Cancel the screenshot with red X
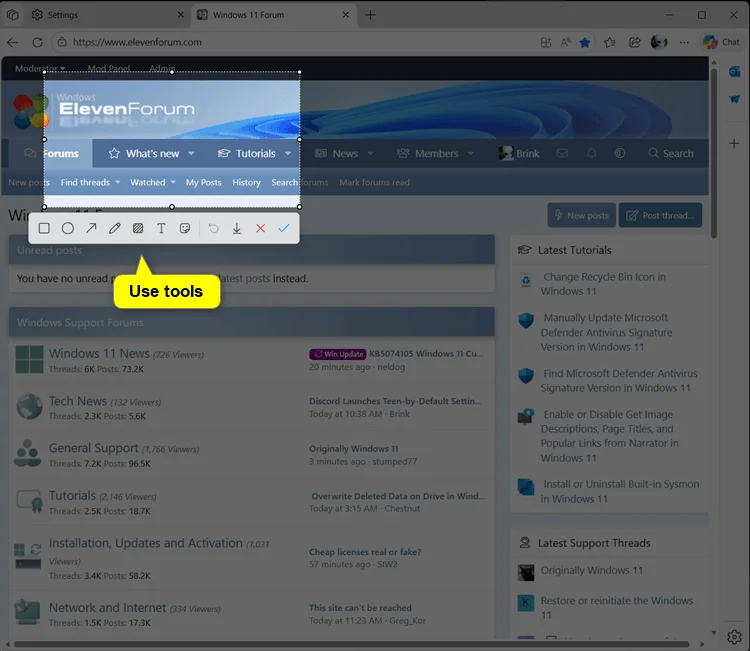 pos(260,229)
